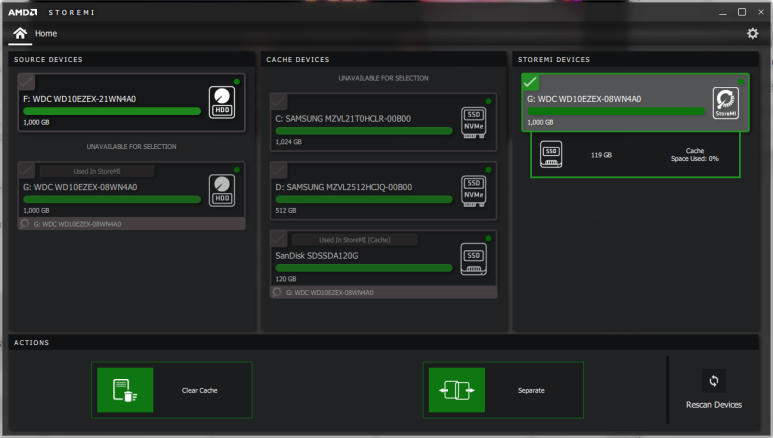Click '512 GB' size under D: drive
This screenshot has height=438, width=773.
coord(286,210)
